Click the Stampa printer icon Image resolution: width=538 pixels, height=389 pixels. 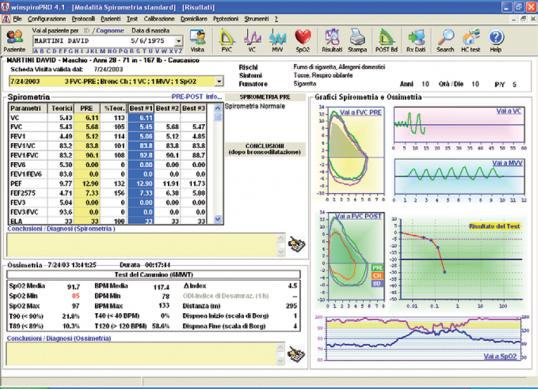tap(358, 40)
